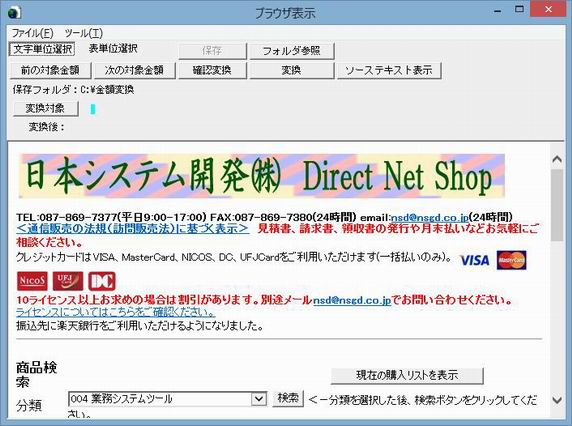Click the 保存 button
572x426 pixels.
(212, 51)
